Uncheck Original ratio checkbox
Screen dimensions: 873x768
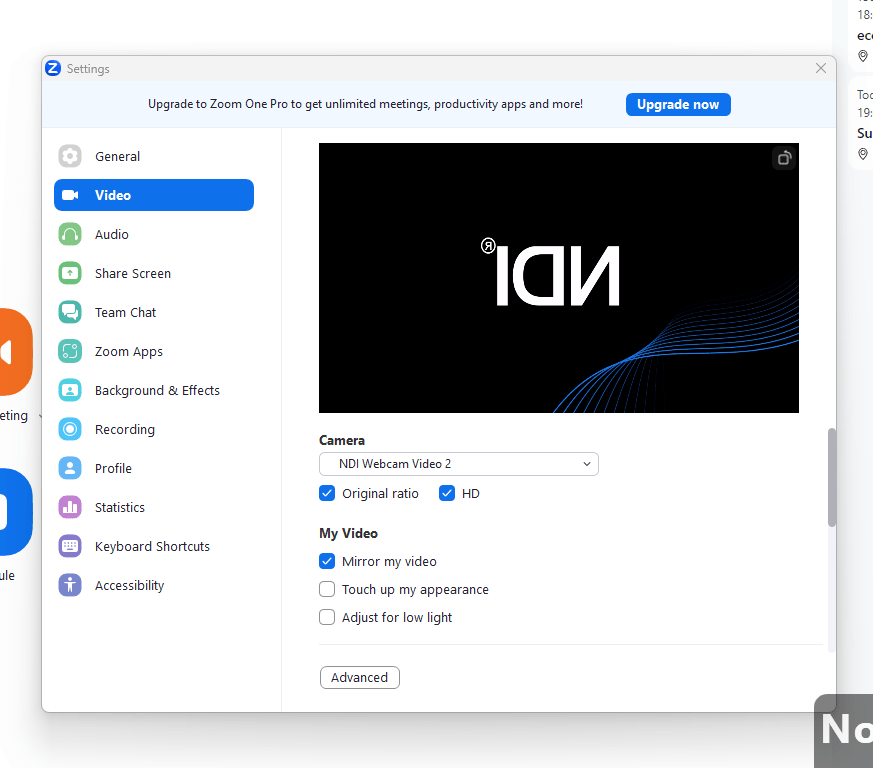pos(327,493)
